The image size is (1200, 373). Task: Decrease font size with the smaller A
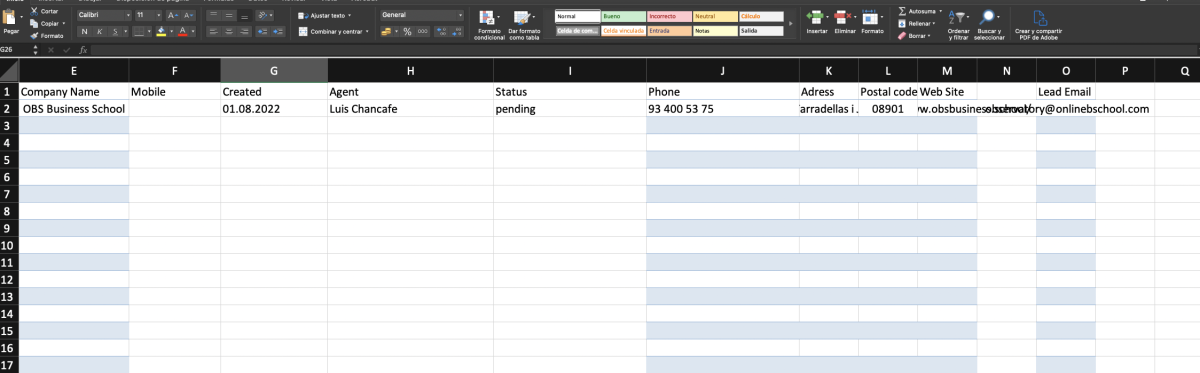188,16
